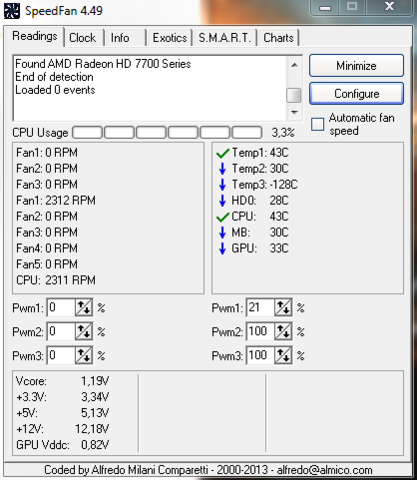Open the Info tab
The height and width of the screenshot is (480, 417).
(x=120, y=38)
